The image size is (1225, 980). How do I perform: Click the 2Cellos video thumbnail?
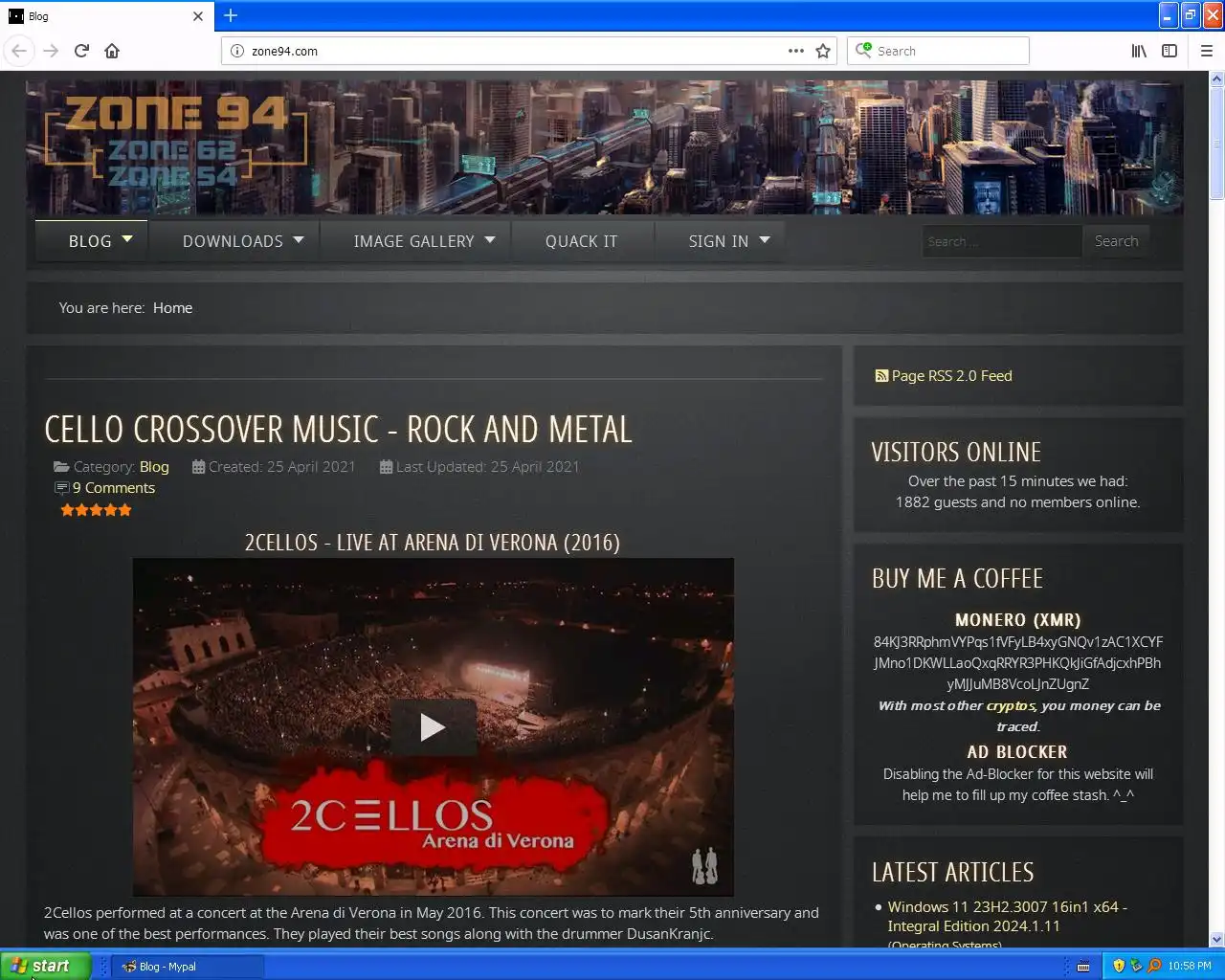click(x=433, y=727)
